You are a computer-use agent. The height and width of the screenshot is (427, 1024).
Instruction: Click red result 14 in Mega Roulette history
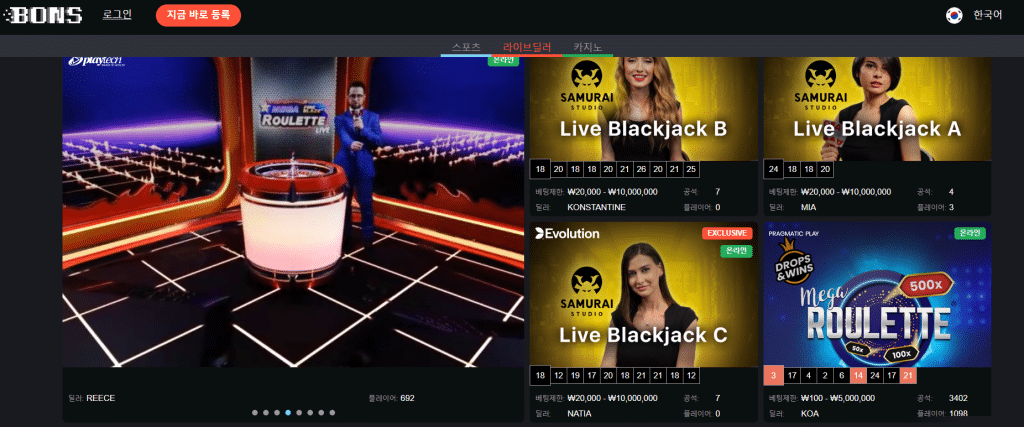click(x=858, y=375)
